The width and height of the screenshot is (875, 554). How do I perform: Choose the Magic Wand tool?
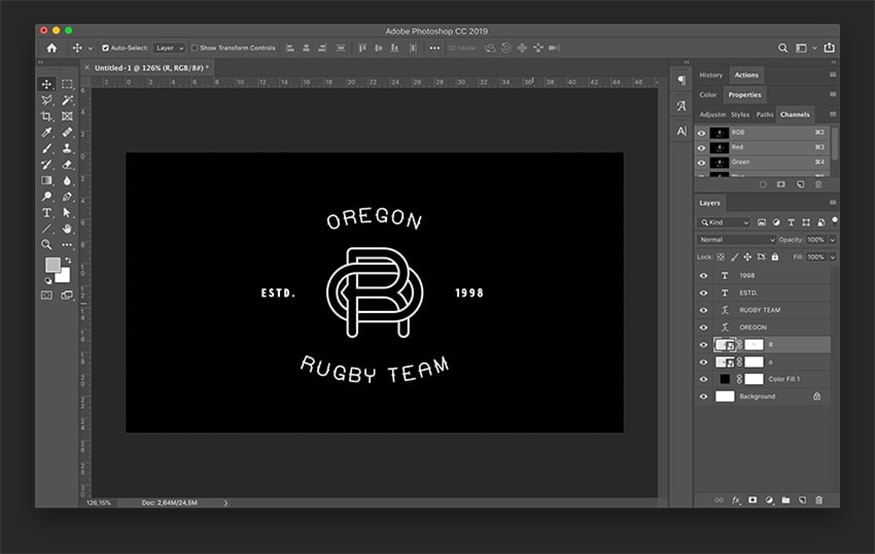pos(67,101)
